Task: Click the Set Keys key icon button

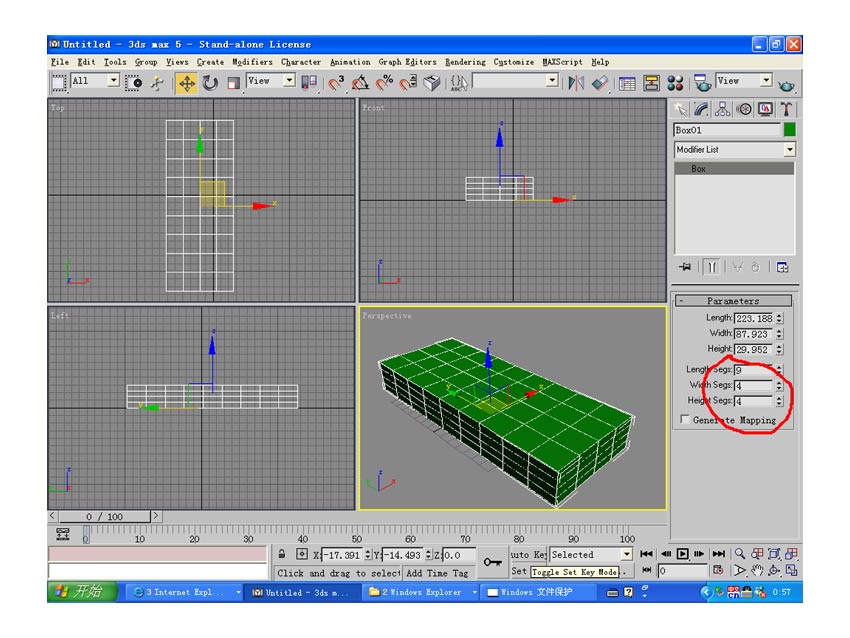Action: [493, 562]
